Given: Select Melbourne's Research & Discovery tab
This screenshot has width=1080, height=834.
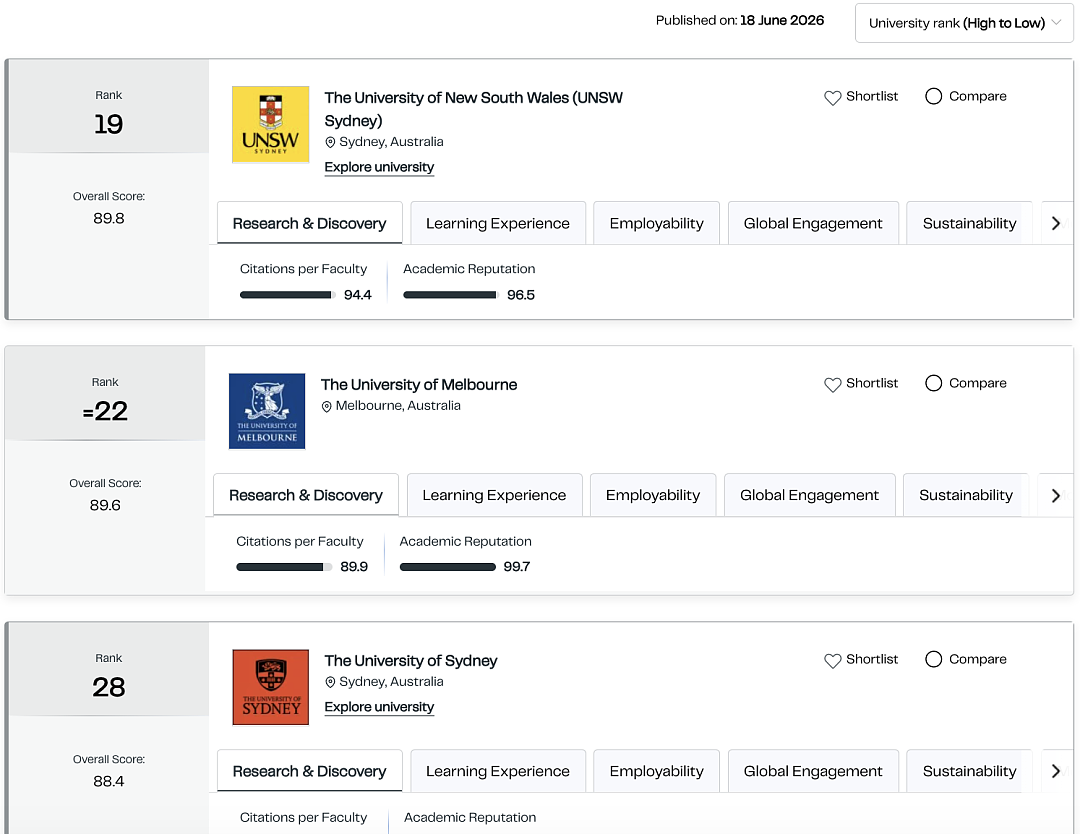Looking at the screenshot, I should click(306, 495).
